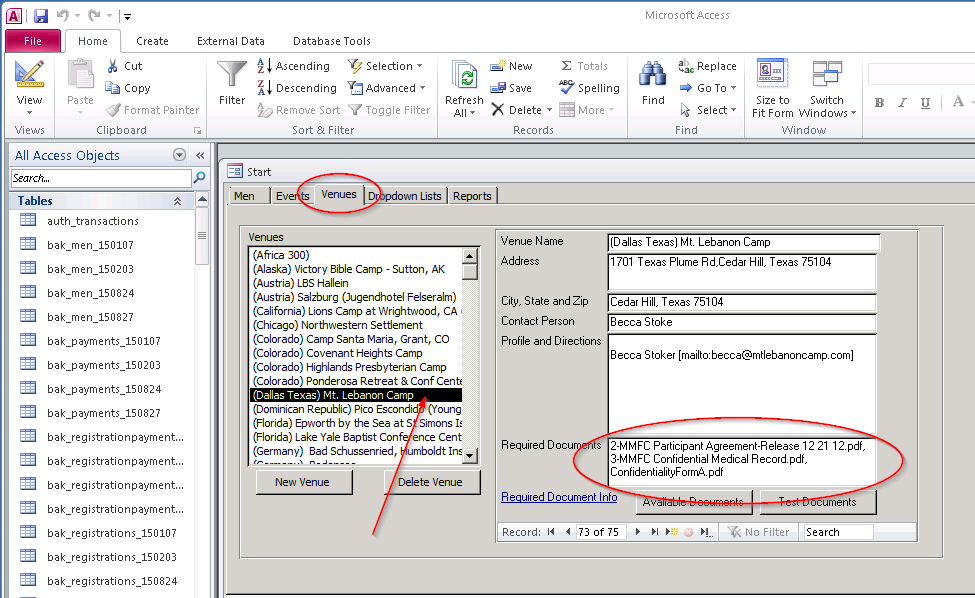Open the Delete record dropdown arrow

(550, 110)
